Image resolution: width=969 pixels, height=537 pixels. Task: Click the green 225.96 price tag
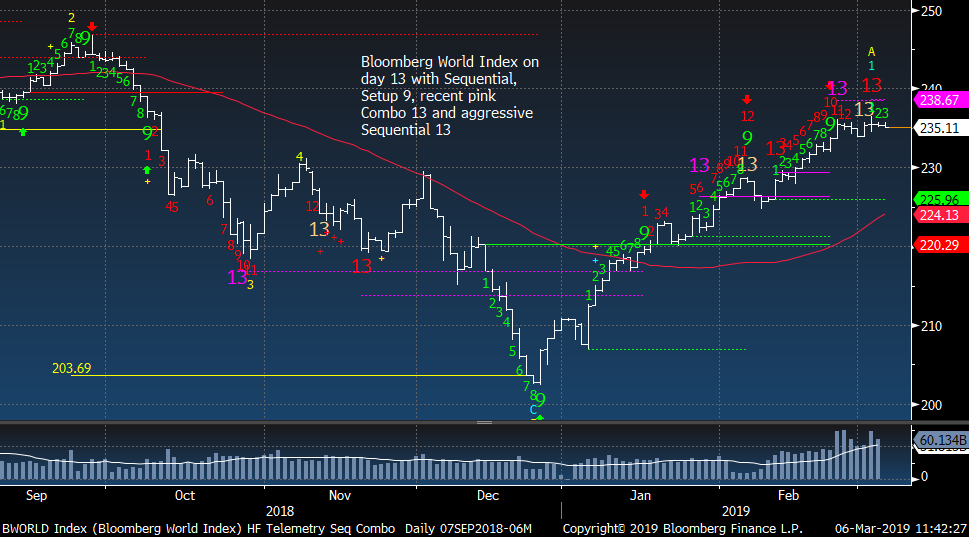[940, 200]
